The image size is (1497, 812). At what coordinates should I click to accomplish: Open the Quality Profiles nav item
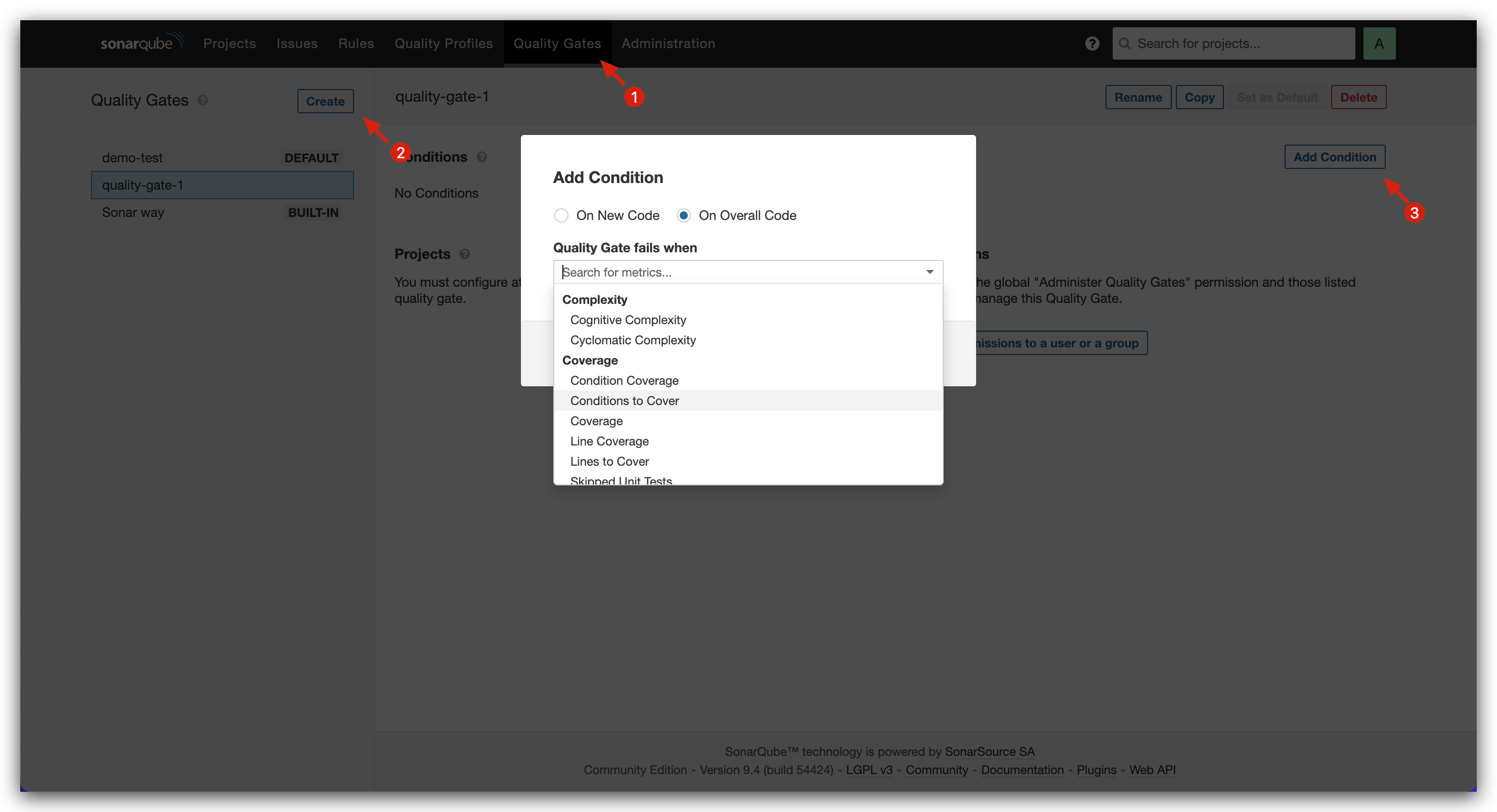(444, 43)
